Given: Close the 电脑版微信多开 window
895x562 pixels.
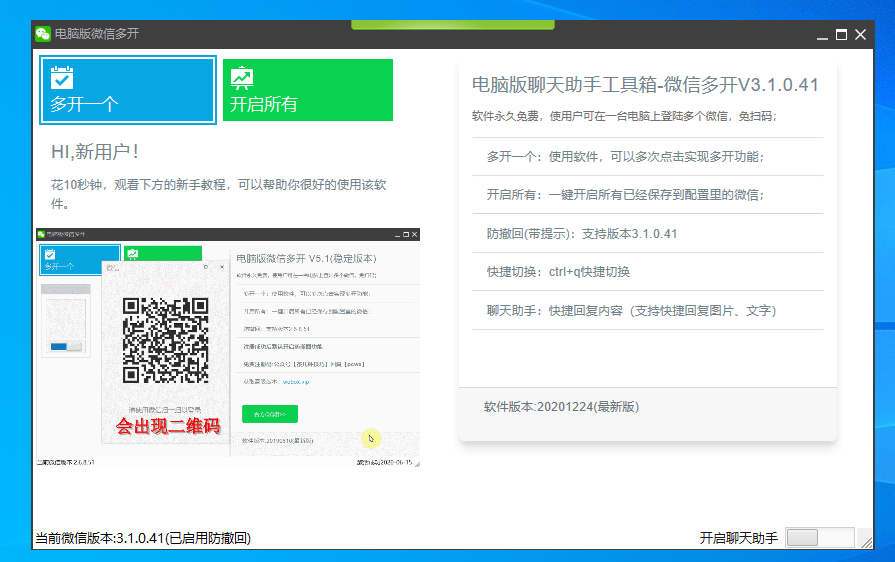Looking at the screenshot, I should tap(860, 35).
